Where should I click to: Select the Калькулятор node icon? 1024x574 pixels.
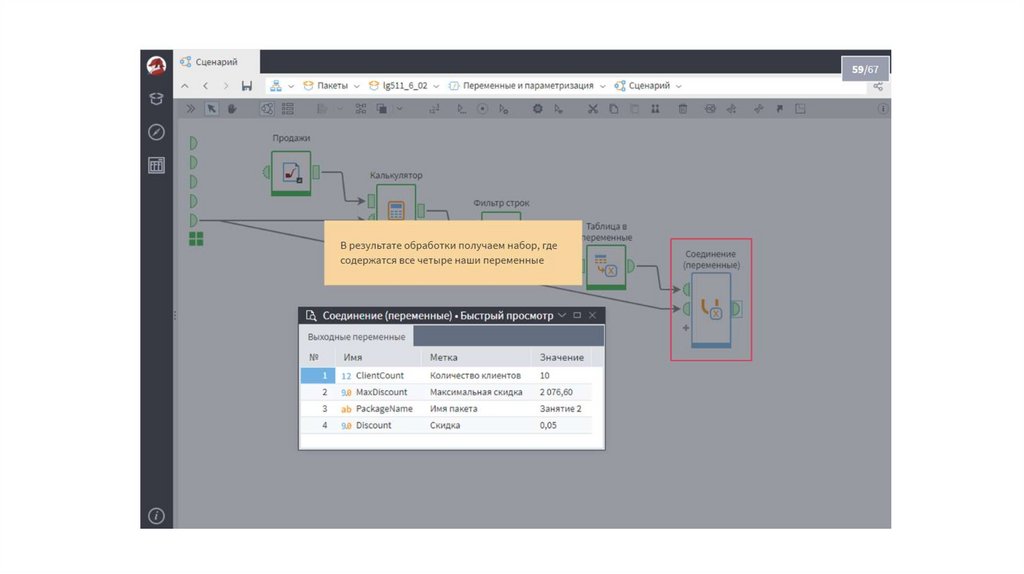[x=396, y=210]
